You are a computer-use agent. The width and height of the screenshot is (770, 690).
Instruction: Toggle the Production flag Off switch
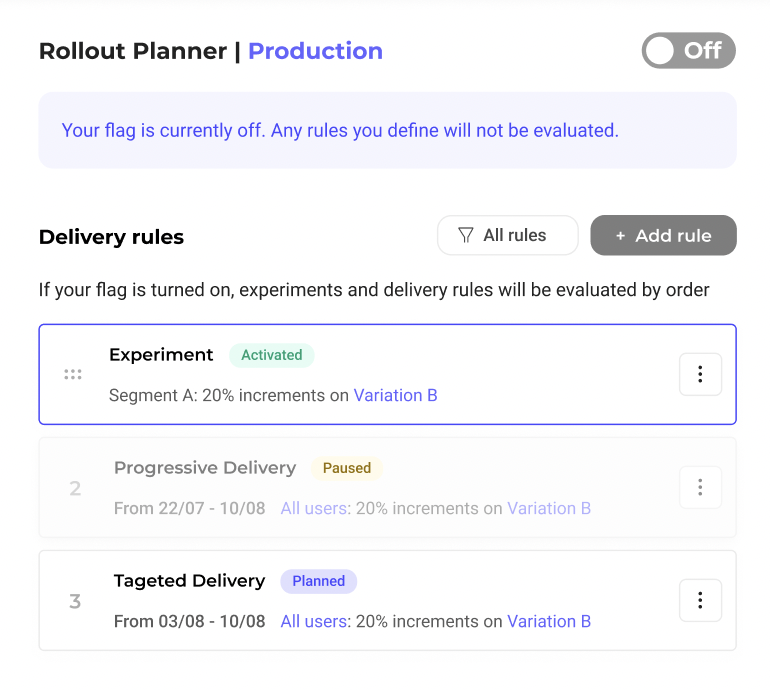click(688, 51)
